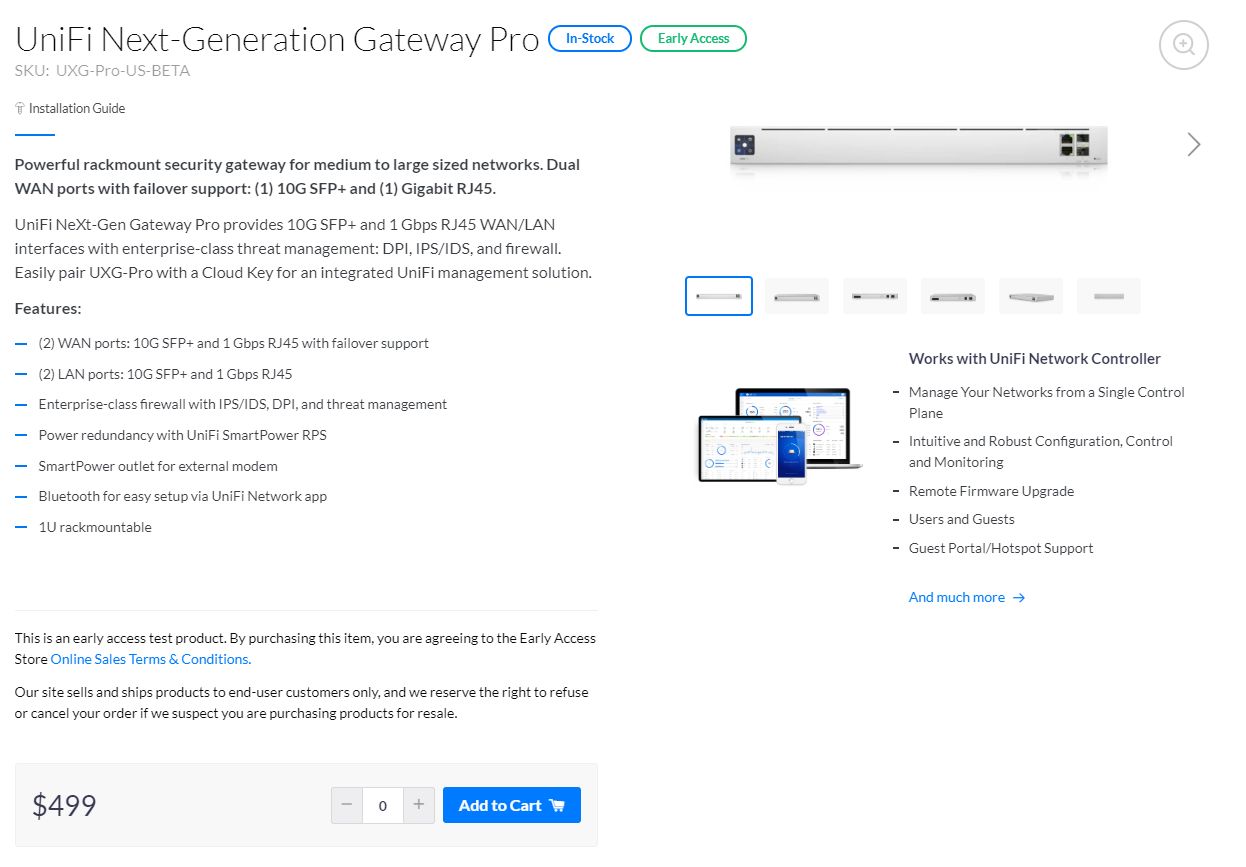Open the image zoom magnifier icon

(1183, 44)
